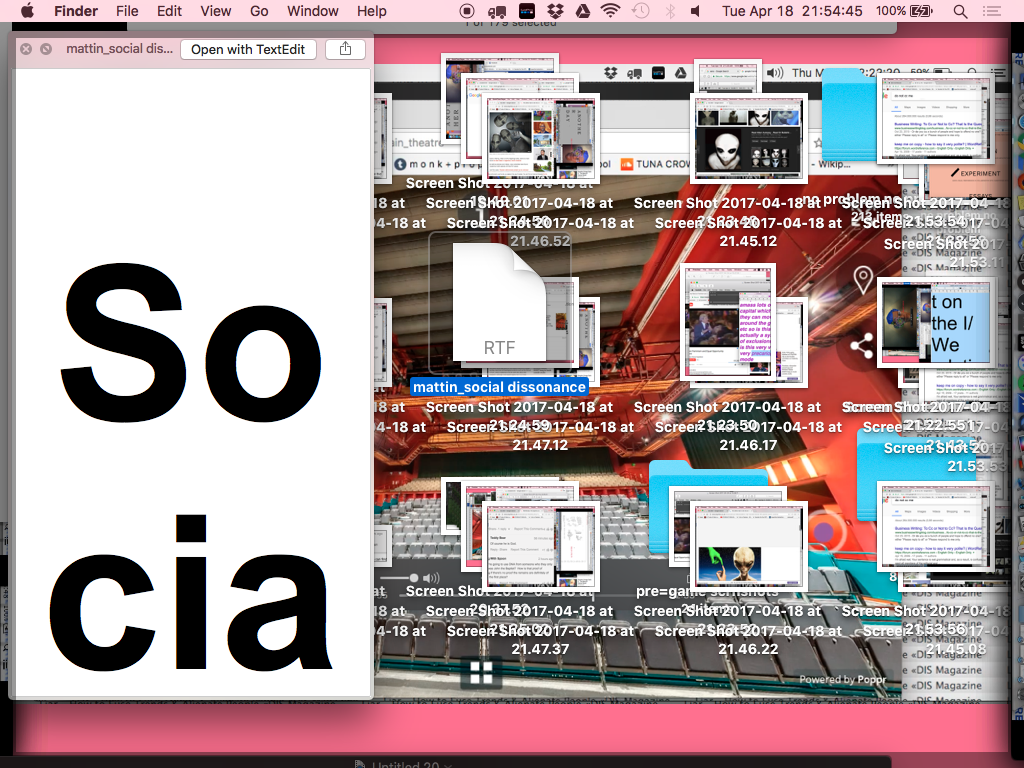
Task: Click the truck icon in the menu bar
Action: 496,11
